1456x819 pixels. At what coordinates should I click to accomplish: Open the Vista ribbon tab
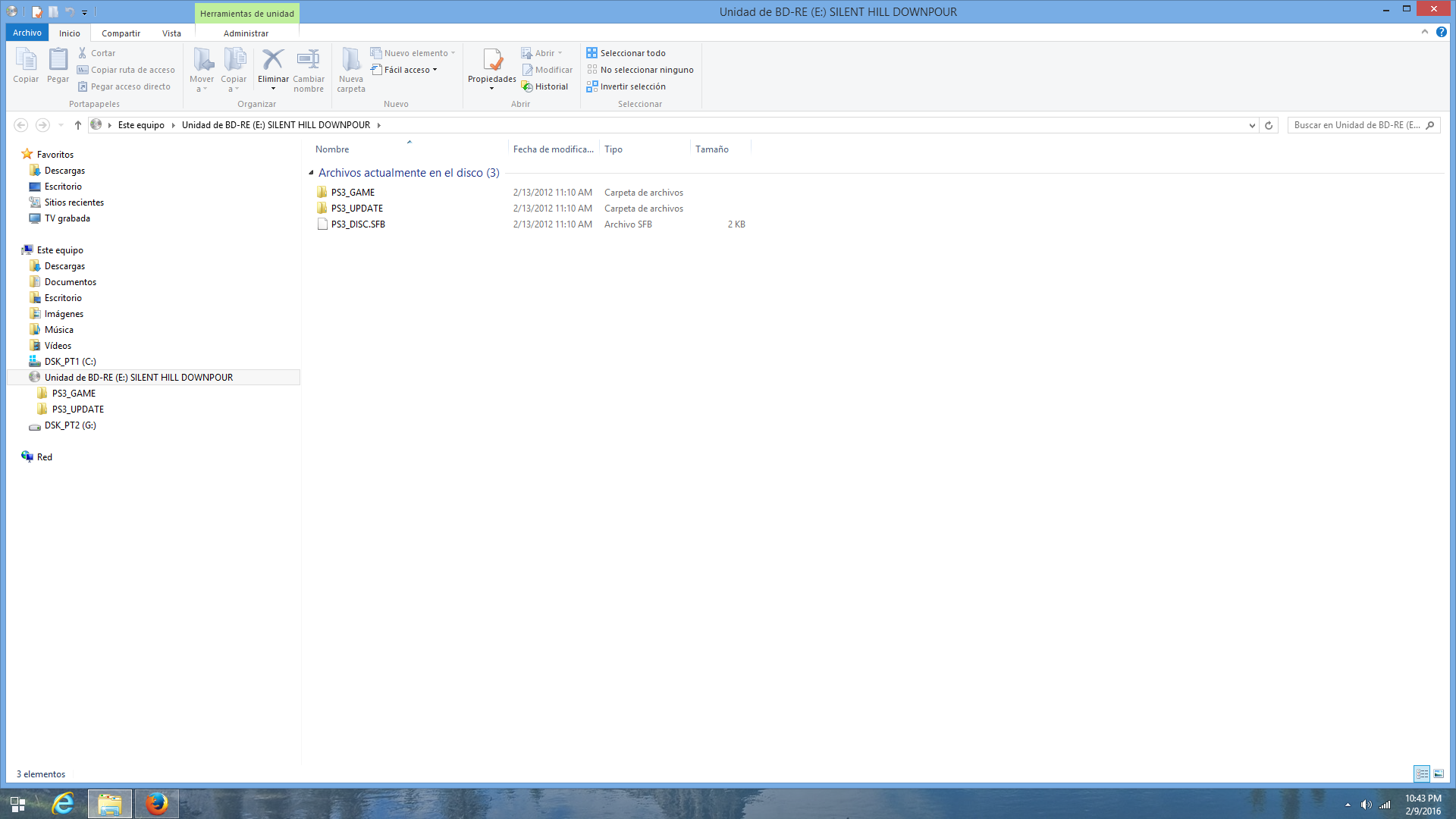[x=171, y=33]
